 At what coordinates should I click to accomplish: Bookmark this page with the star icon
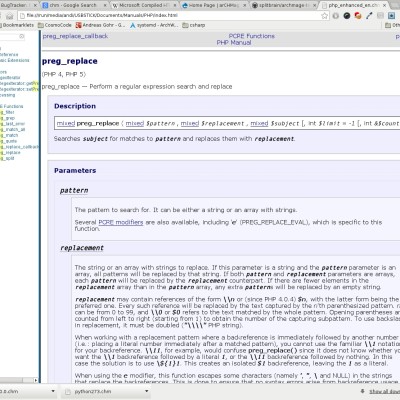pos(324,16)
